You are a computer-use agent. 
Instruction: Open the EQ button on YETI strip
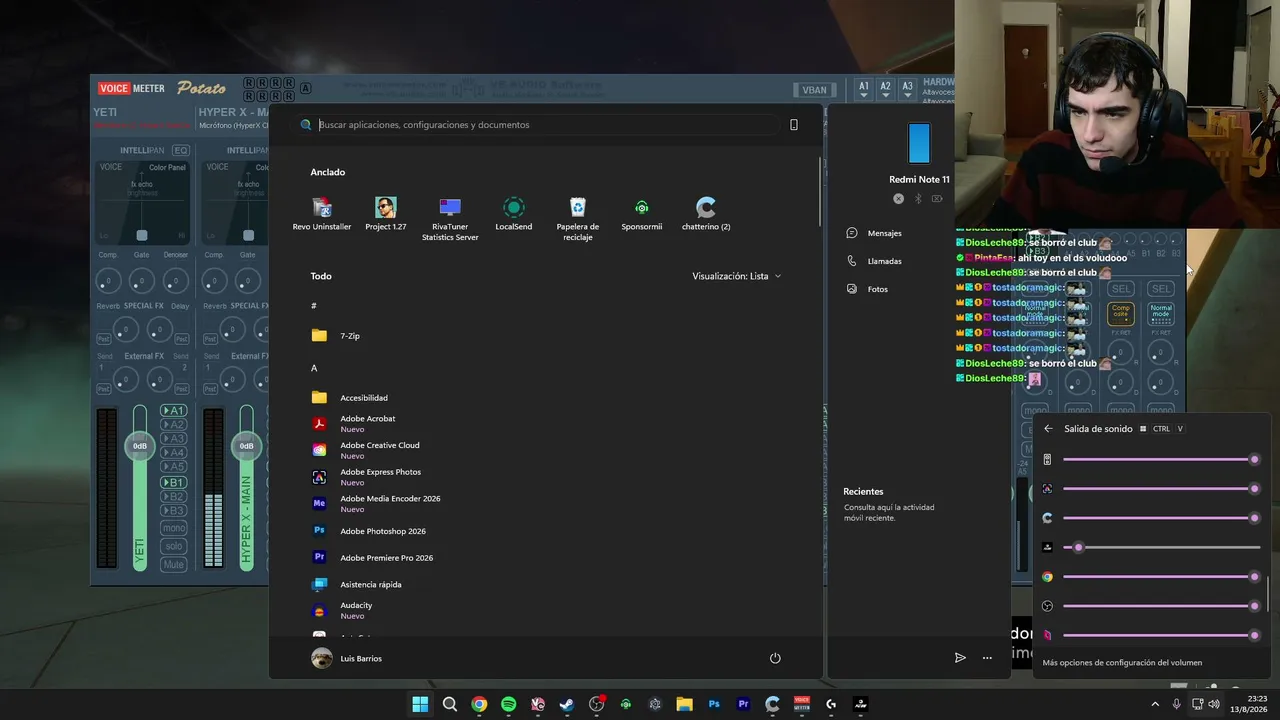180,150
